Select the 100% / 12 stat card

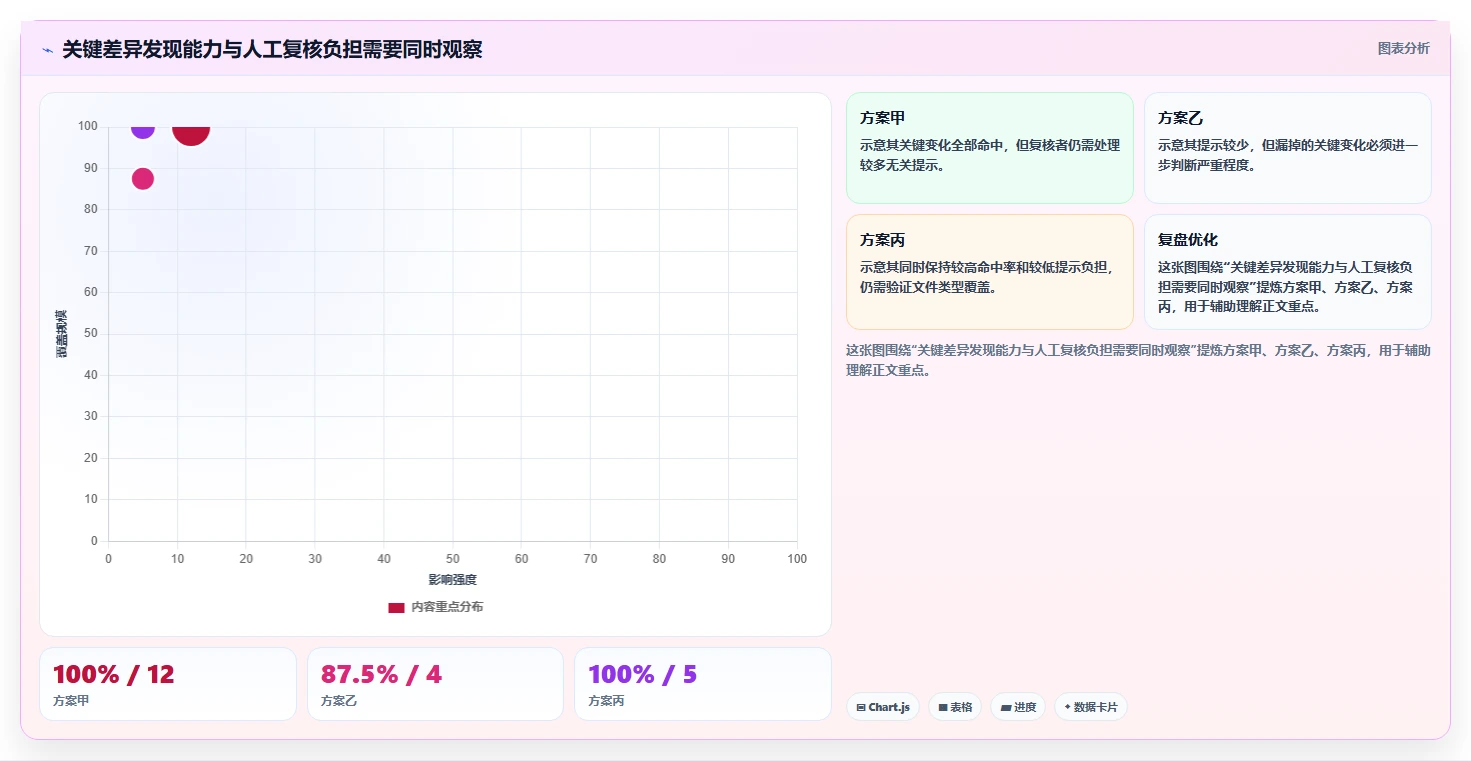(x=168, y=684)
